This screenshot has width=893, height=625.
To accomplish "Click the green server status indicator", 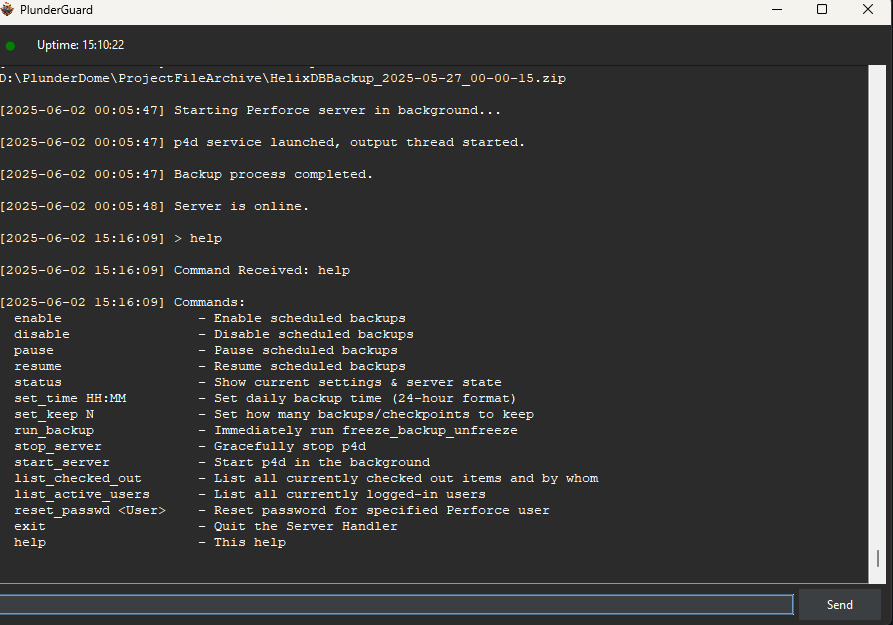I will [x=11, y=45].
